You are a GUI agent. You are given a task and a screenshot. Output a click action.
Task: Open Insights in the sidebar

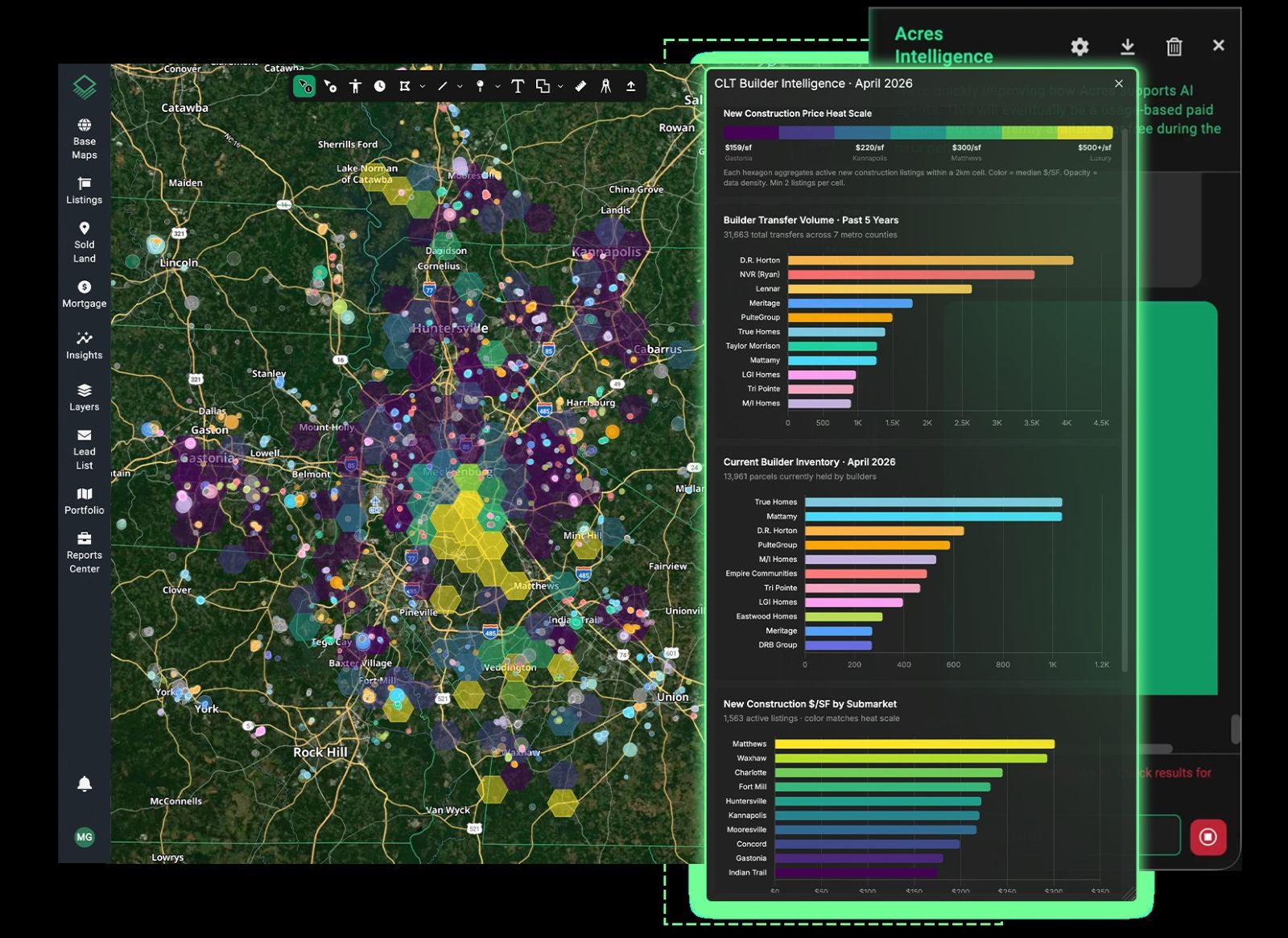click(x=85, y=345)
